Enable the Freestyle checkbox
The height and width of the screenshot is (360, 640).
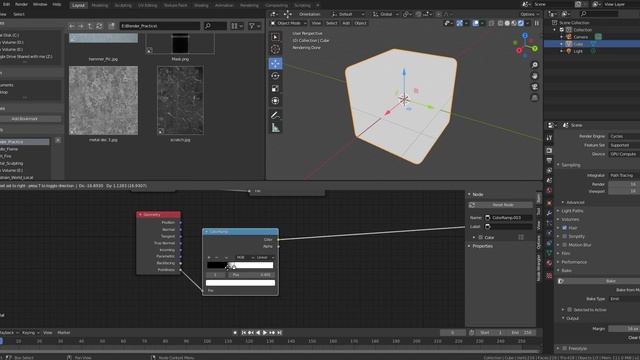pyautogui.click(x=565, y=348)
